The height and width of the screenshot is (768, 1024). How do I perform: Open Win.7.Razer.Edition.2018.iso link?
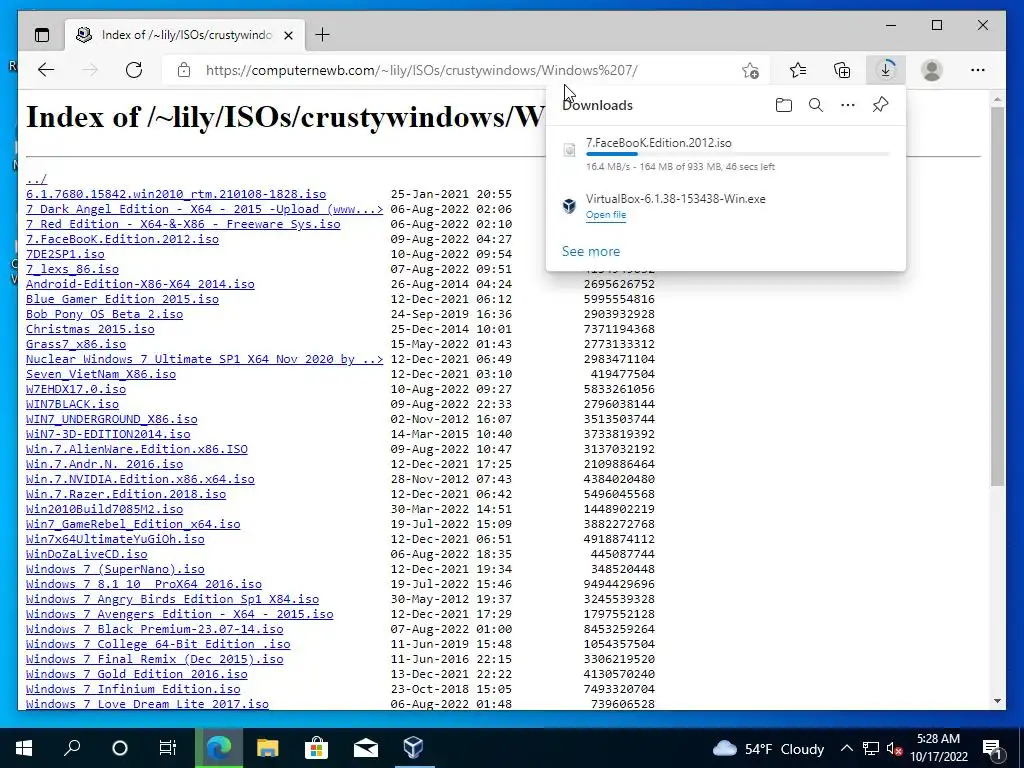(x=126, y=494)
